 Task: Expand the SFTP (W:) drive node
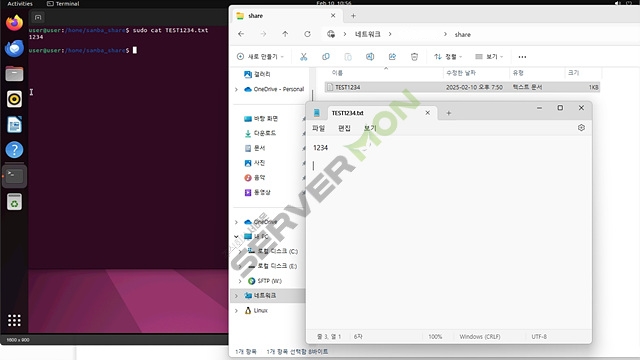pyautogui.click(x=240, y=281)
